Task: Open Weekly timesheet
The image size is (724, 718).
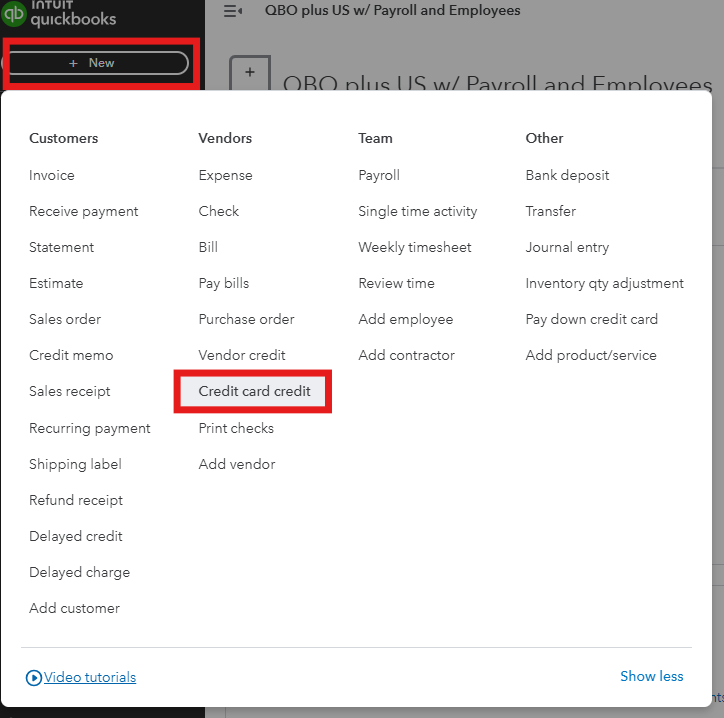Action: coord(415,247)
